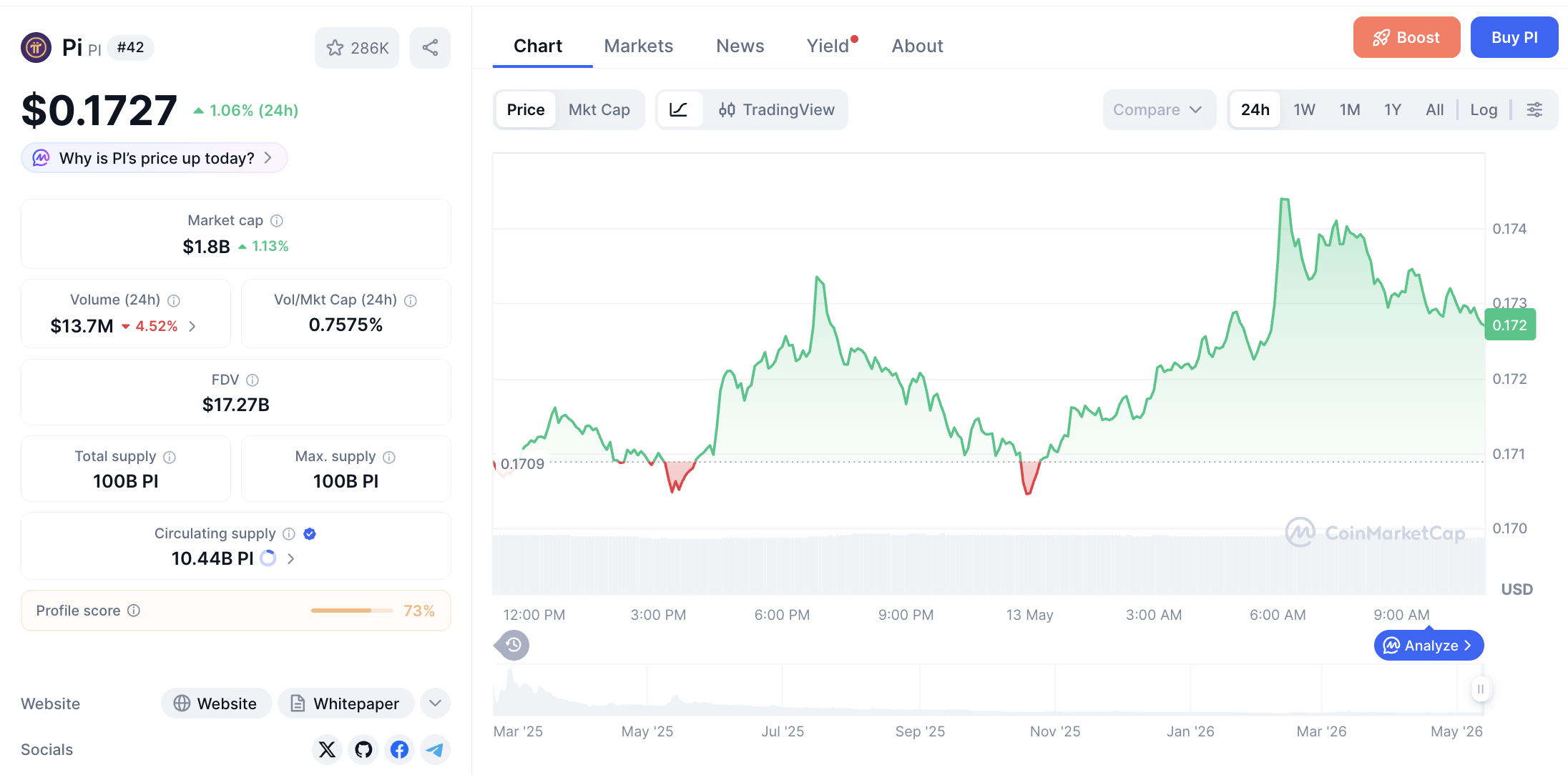Click the Buy PI button

(1514, 37)
